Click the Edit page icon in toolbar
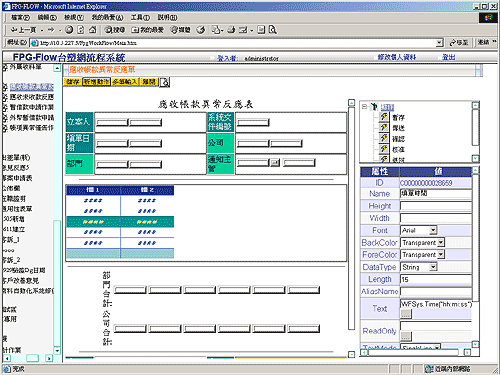This screenshot has width=500, height=375. [243, 30]
